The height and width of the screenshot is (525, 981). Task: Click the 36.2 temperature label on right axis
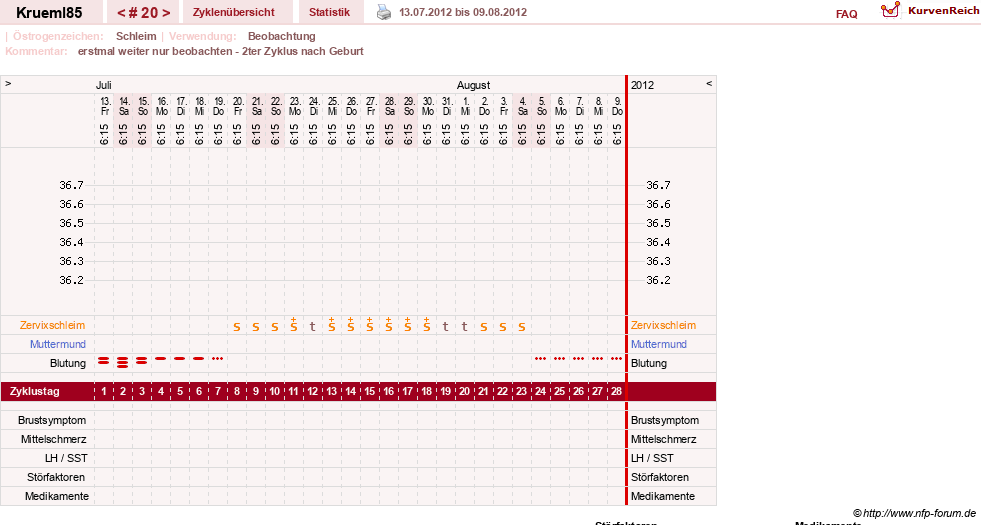(658, 280)
